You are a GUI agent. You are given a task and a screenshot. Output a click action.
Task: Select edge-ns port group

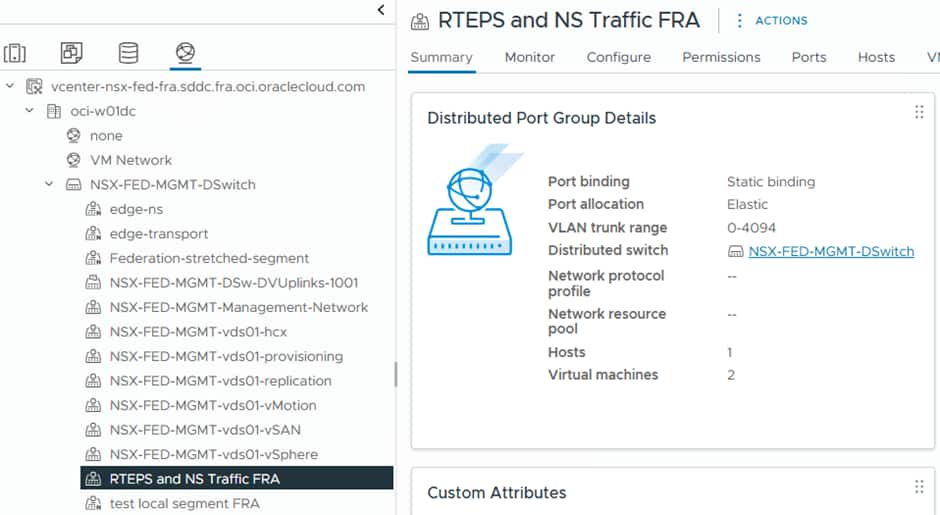[x=136, y=209]
